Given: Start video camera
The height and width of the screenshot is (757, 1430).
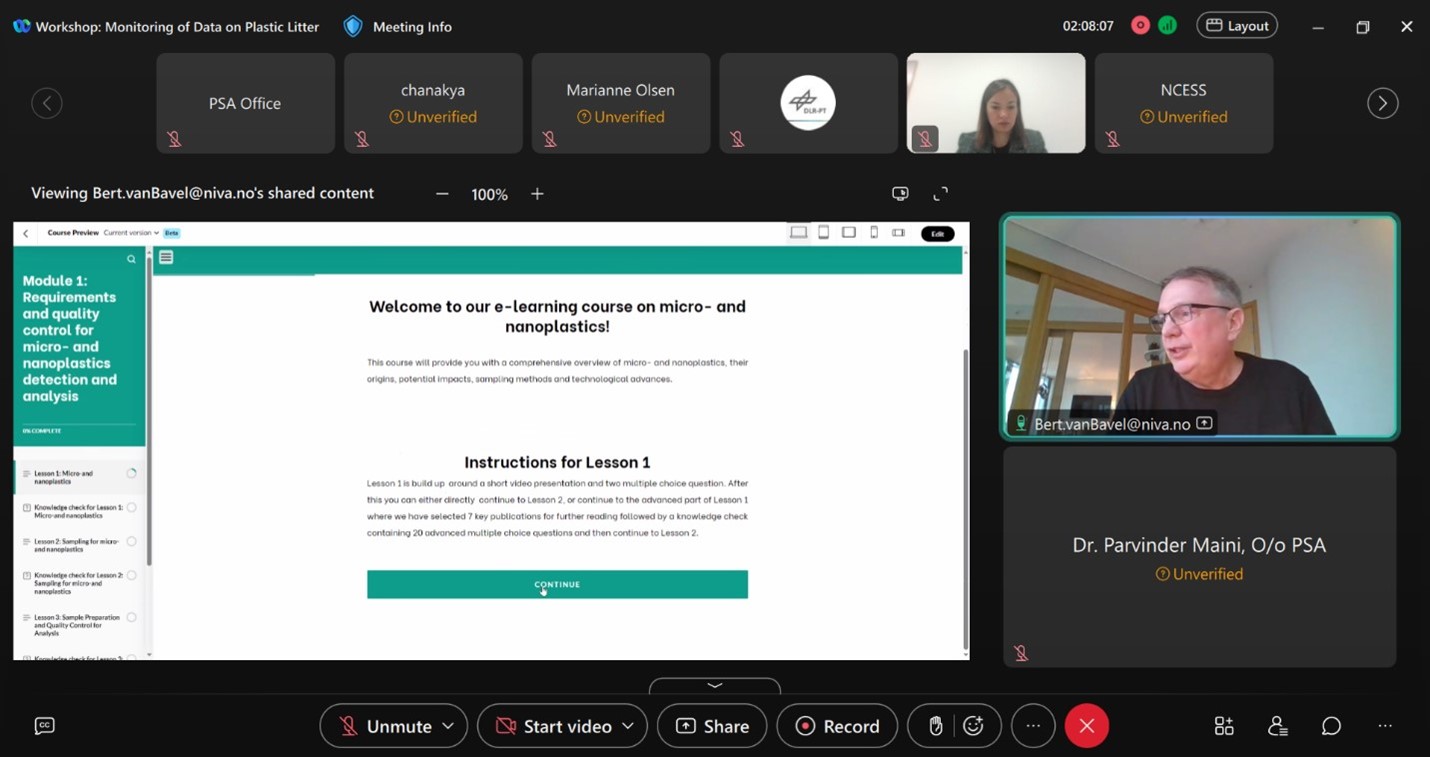Looking at the screenshot, I should [555, 726].
